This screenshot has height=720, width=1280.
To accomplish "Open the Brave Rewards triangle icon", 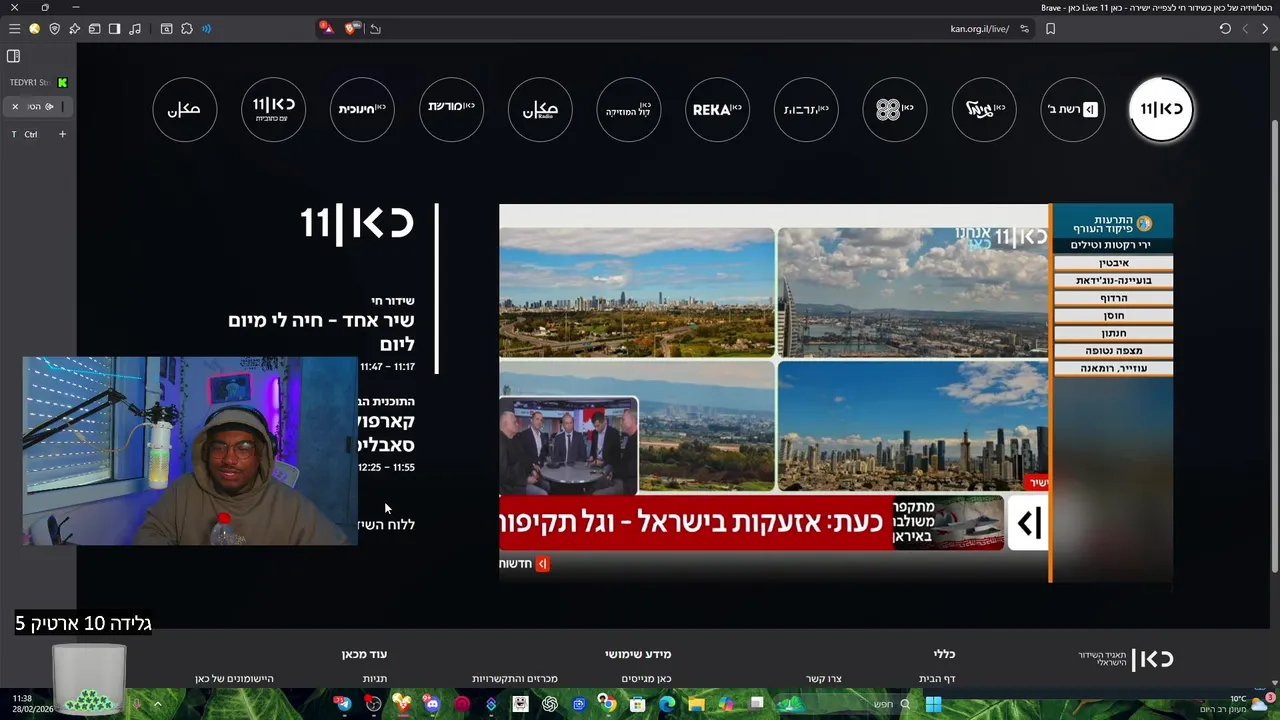I will (327, 29).
